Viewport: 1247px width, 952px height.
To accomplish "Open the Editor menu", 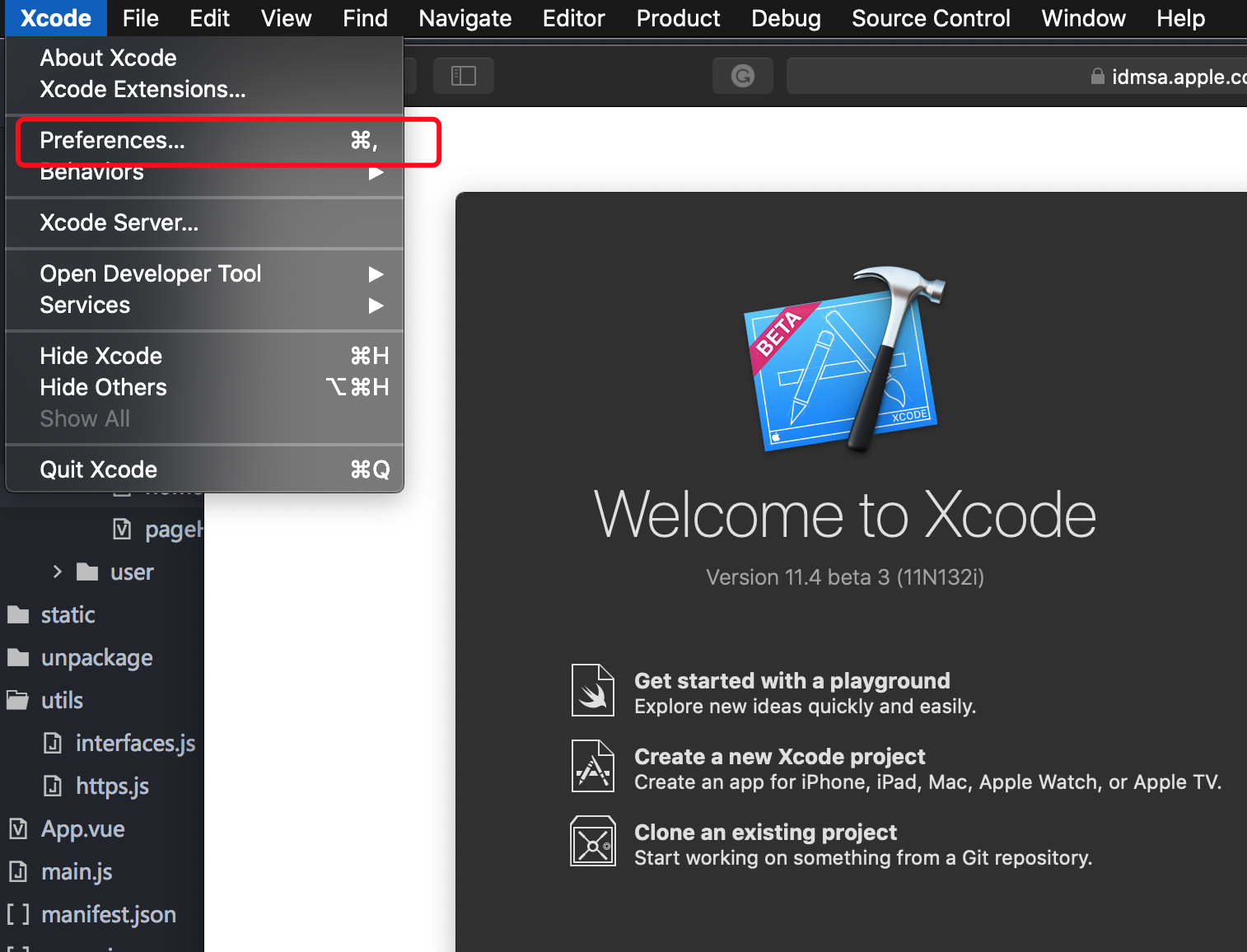I will [574, 18].
